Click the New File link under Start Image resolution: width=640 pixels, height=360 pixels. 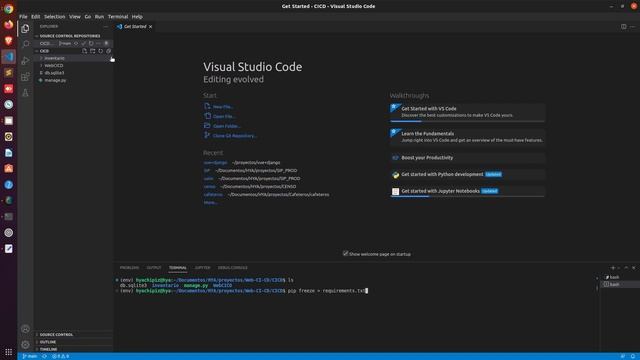pos(223,107)
